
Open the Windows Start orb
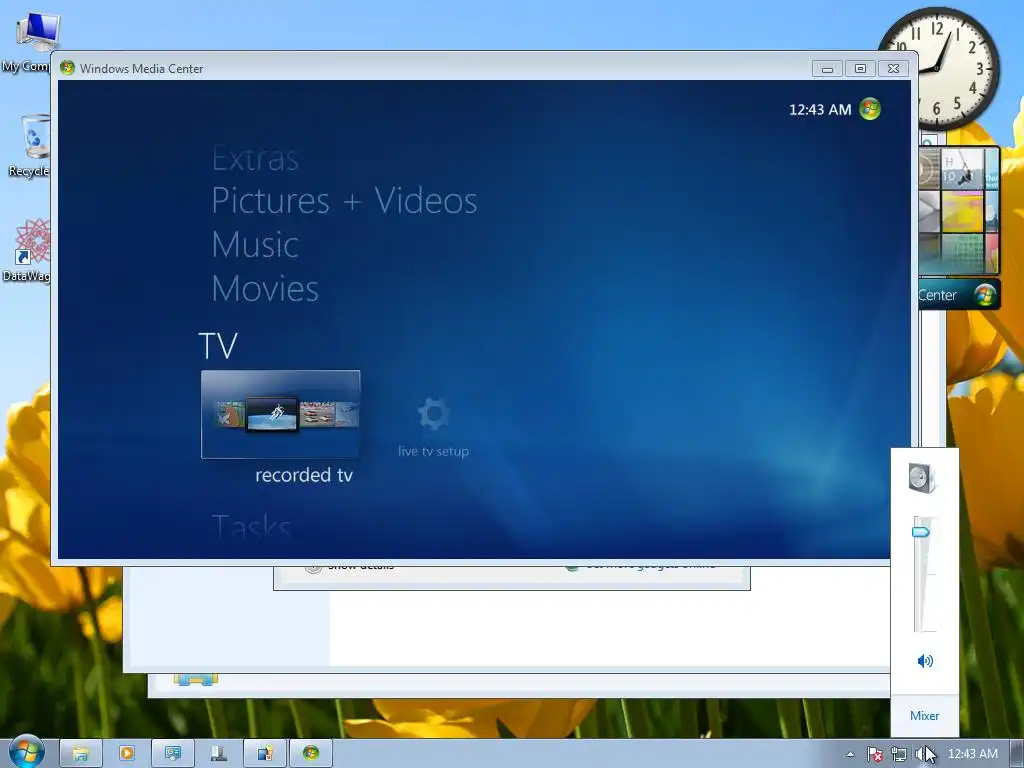tap(26, 752)
